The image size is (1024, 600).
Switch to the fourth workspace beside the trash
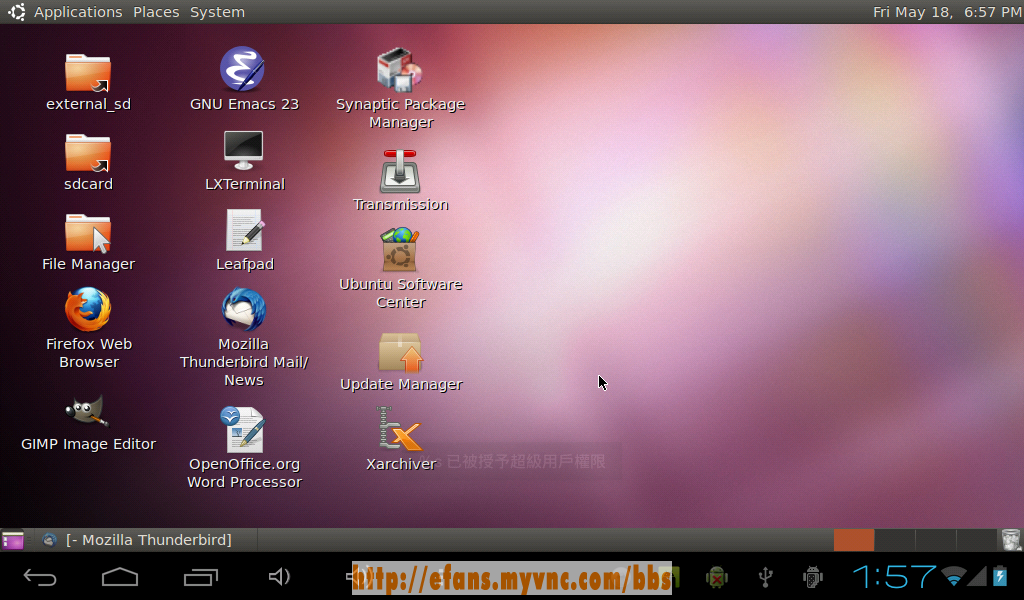pos(976,540)
